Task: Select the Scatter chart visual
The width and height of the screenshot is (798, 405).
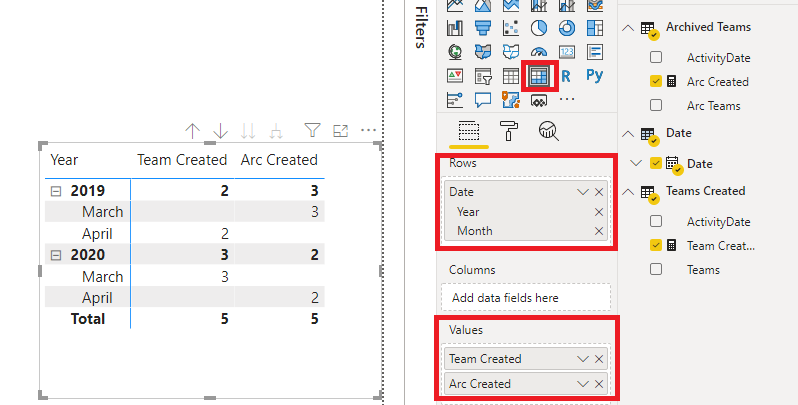Action: pyautogui.click(x=511, y=27)
